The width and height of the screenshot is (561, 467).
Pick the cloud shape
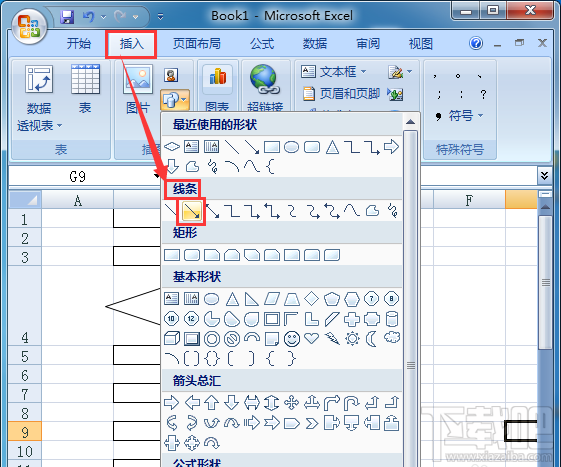click(392, 337)
